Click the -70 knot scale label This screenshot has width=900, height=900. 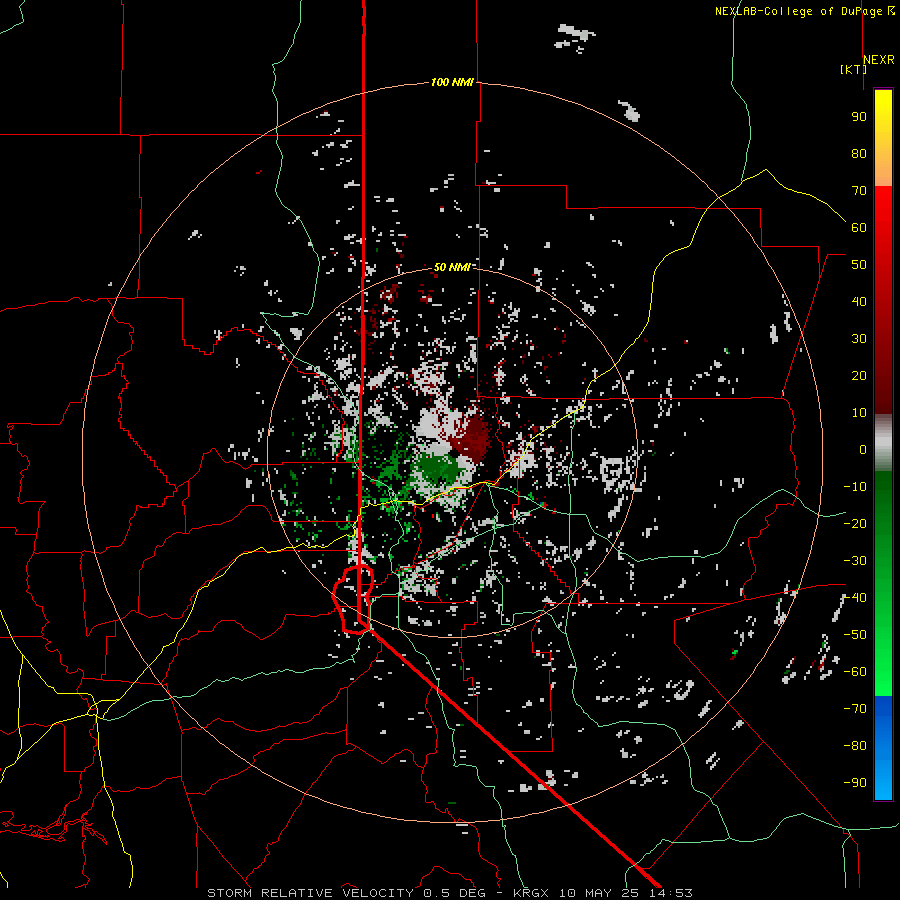pos(855,709)
